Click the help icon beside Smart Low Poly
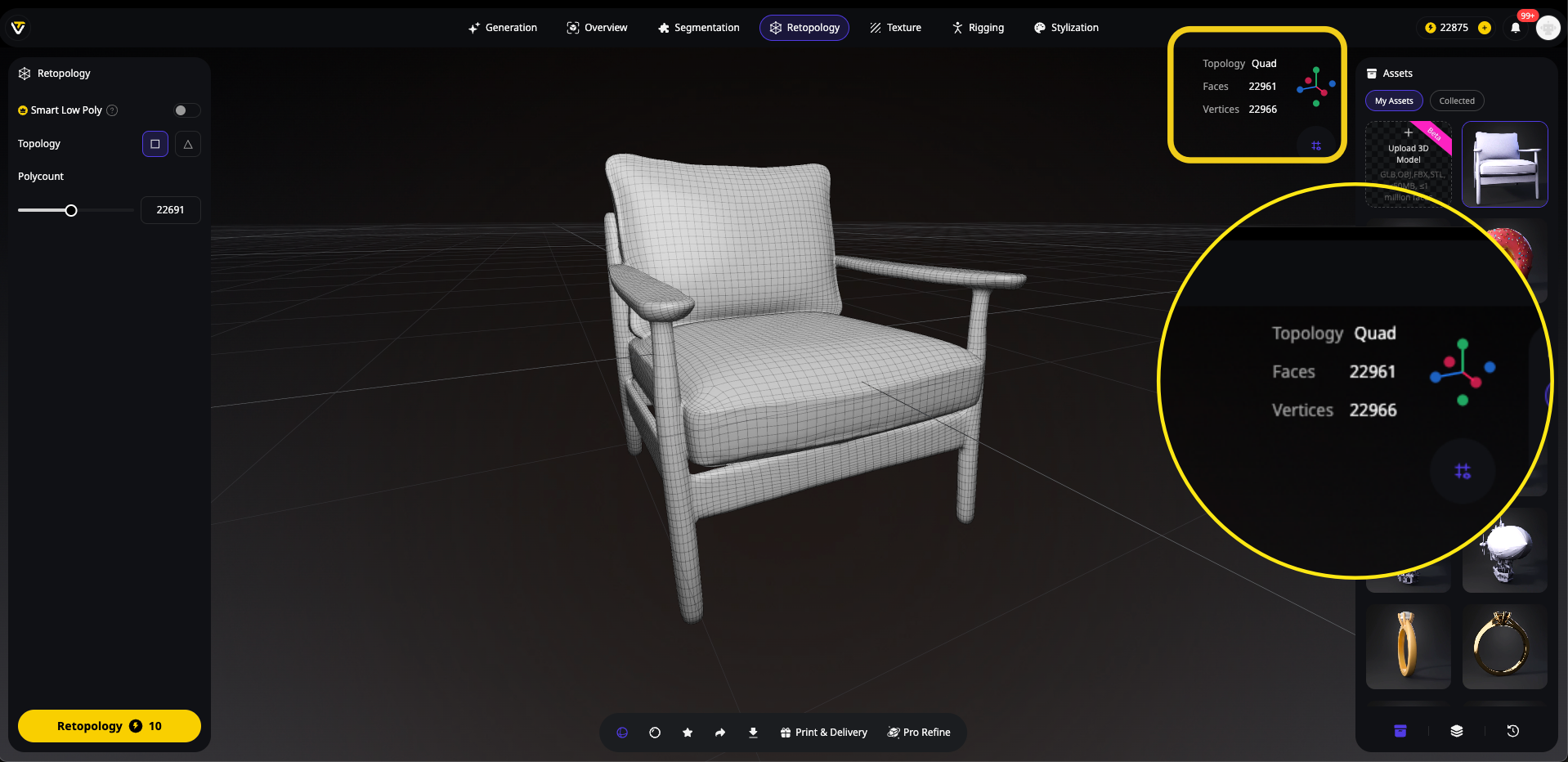The height and width of the screenshot is (762, 1568). coord(113,110)
